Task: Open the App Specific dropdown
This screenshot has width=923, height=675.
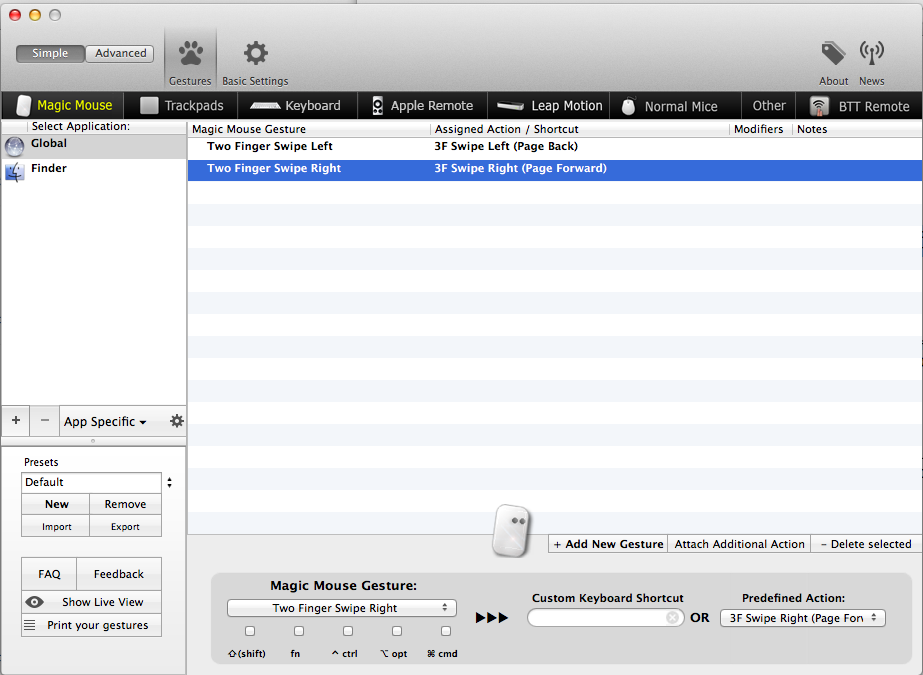Action: coord(105,421)
